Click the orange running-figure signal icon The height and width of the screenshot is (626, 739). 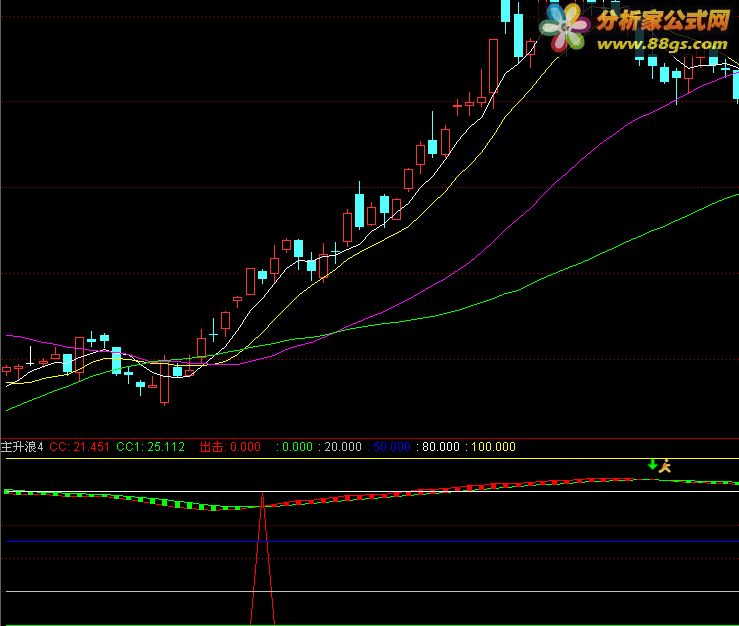coord(665,466)
